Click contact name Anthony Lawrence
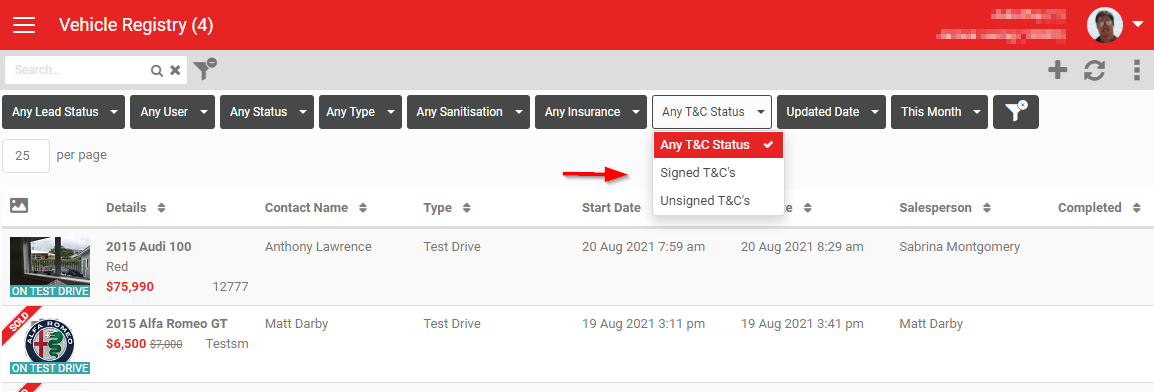This screenshot has height=392, width=1154. click(318, 246)
